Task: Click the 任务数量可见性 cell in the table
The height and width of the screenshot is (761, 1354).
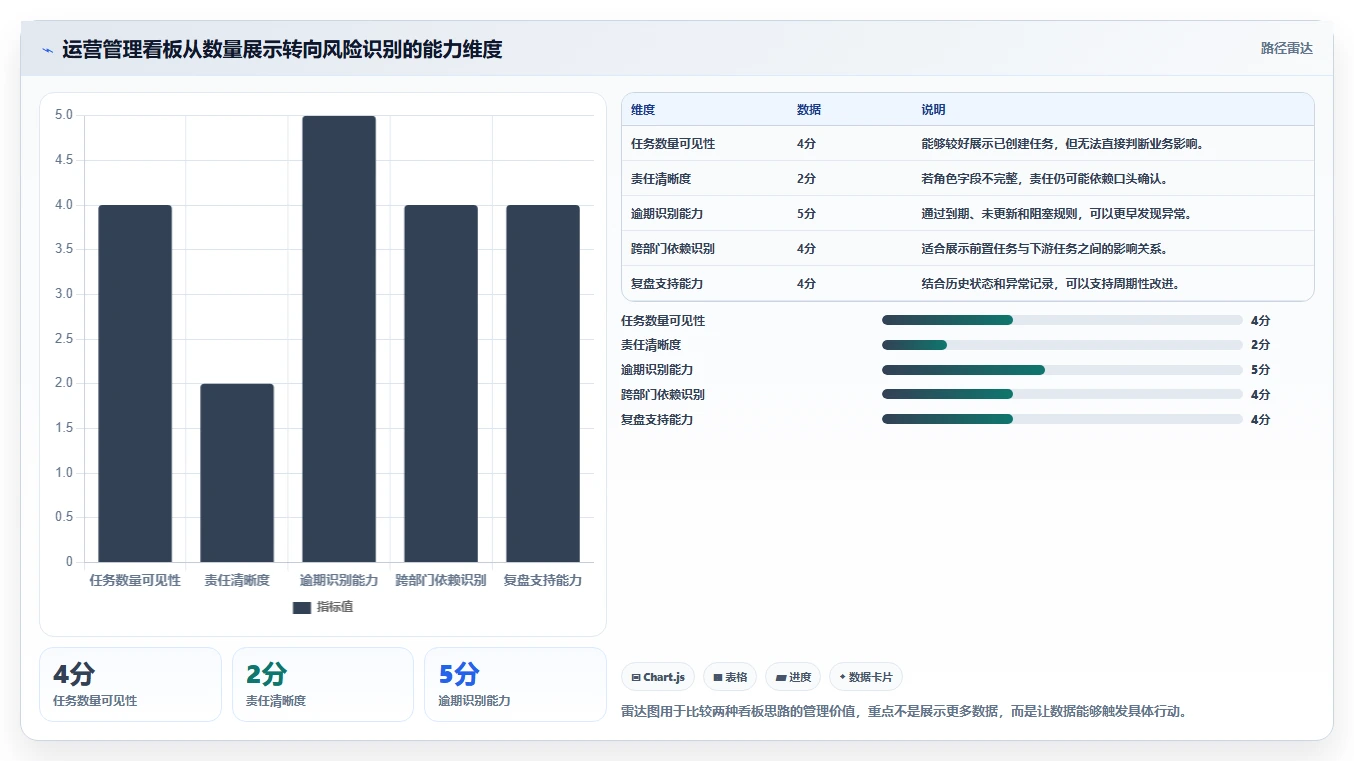Action: click(673, 144)
